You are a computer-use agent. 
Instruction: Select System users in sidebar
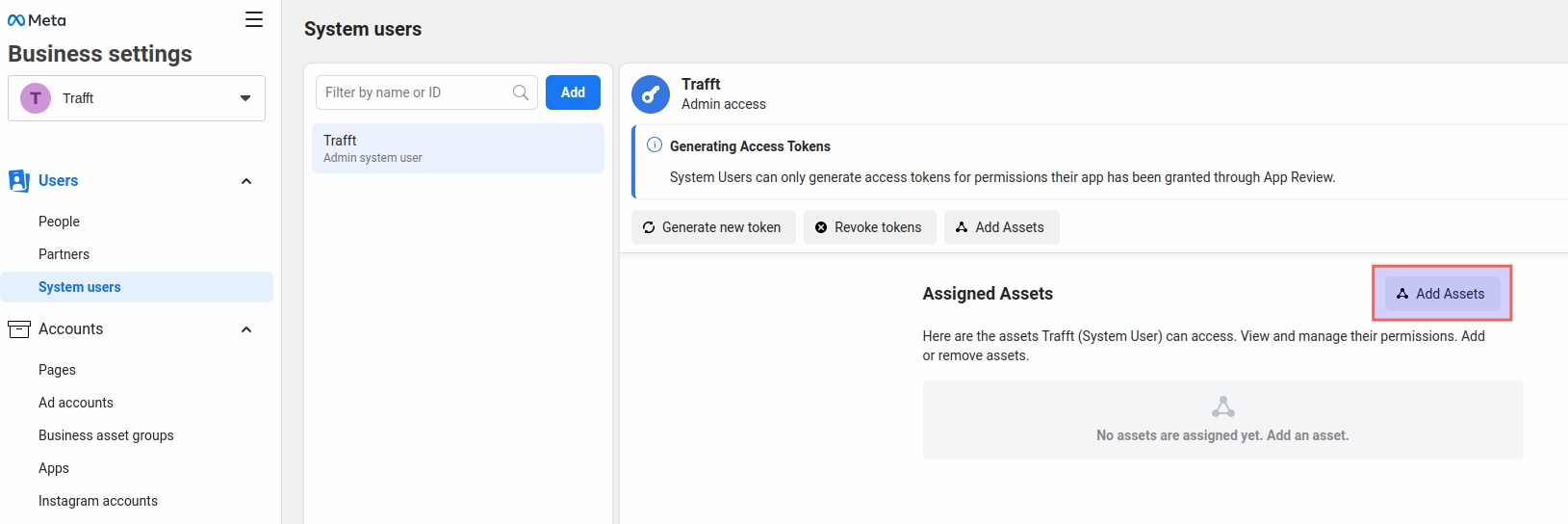coord(79,287)
